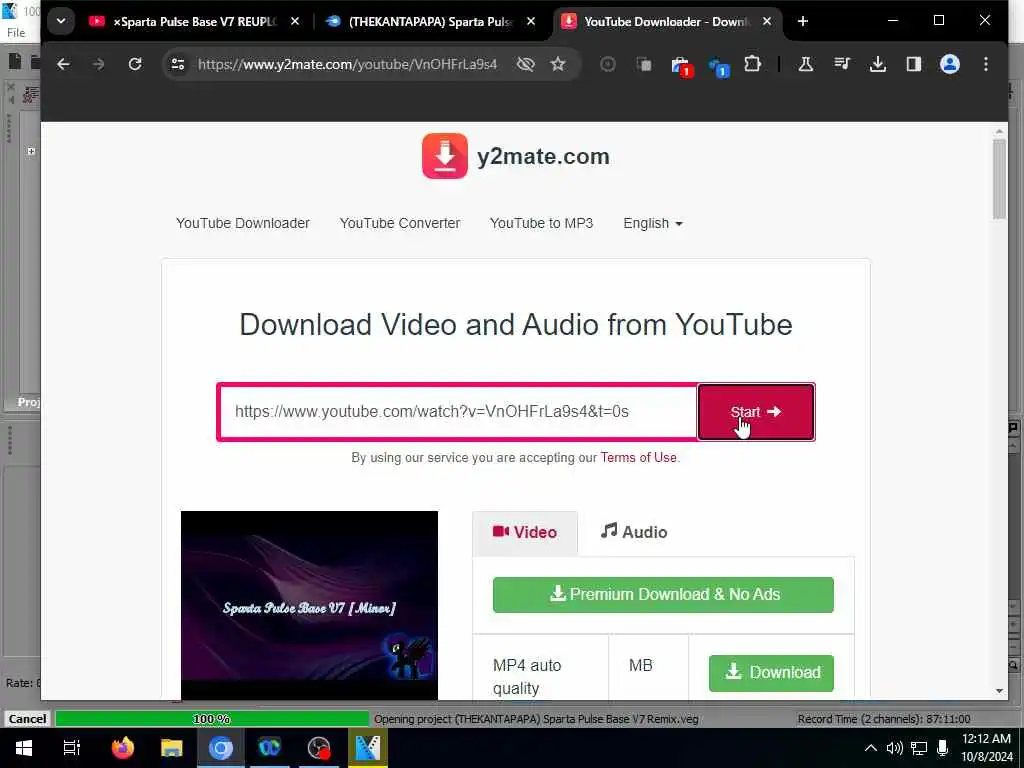Open OBS Studio from the taskbar
1024x768 pixels.
[319, 748]
